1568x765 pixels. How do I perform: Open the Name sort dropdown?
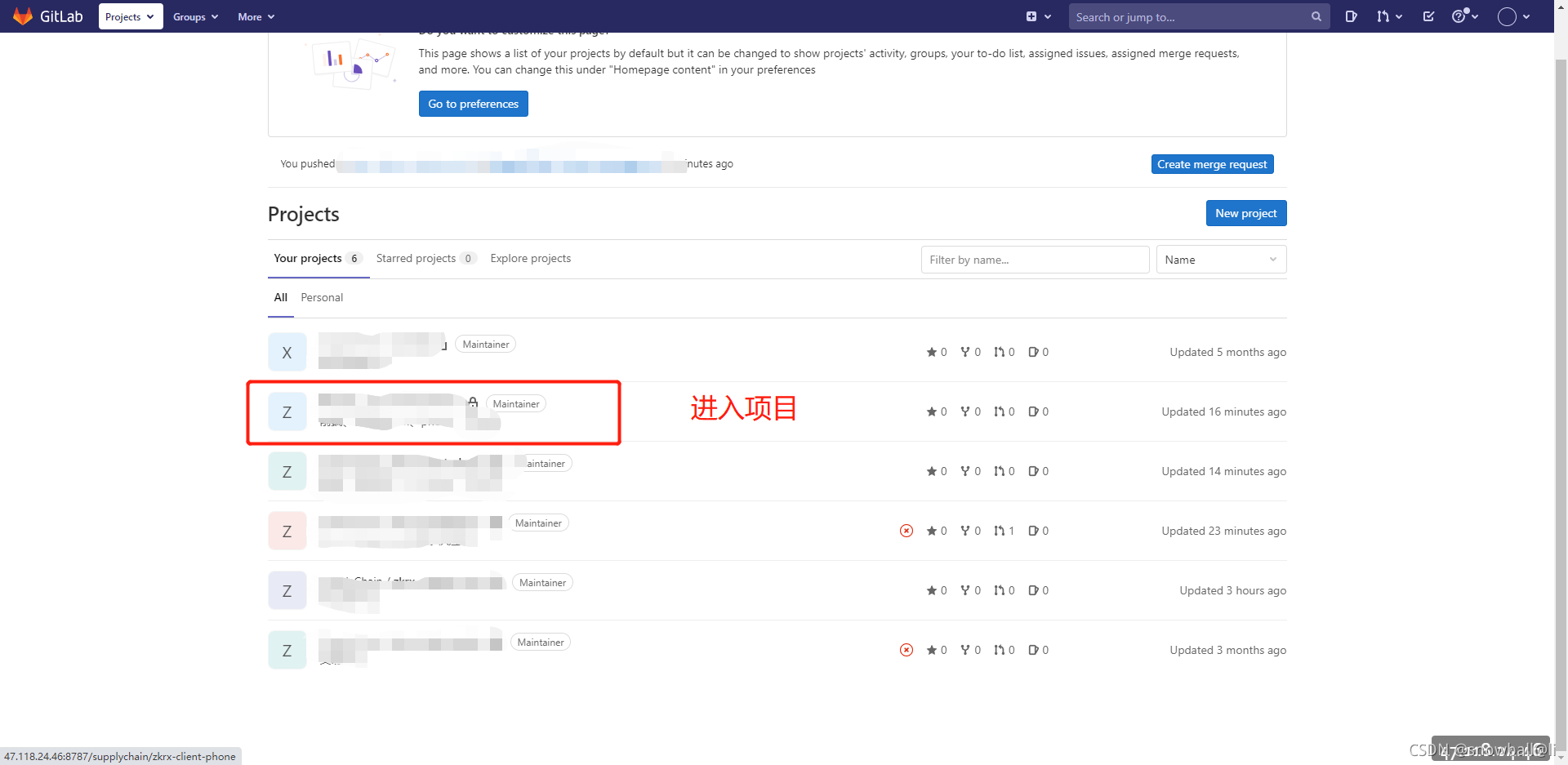point(1221,260)
